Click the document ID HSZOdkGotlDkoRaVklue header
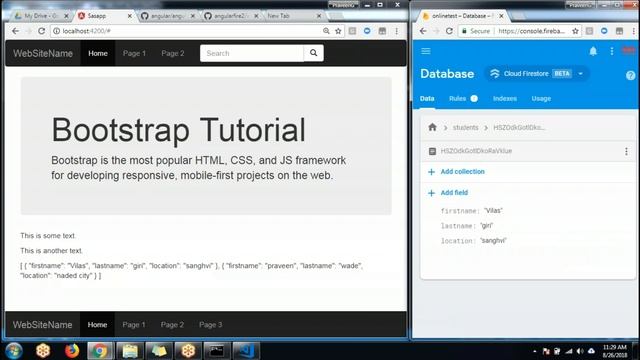The width and height of the screenshot is (640, 360). 476,151
